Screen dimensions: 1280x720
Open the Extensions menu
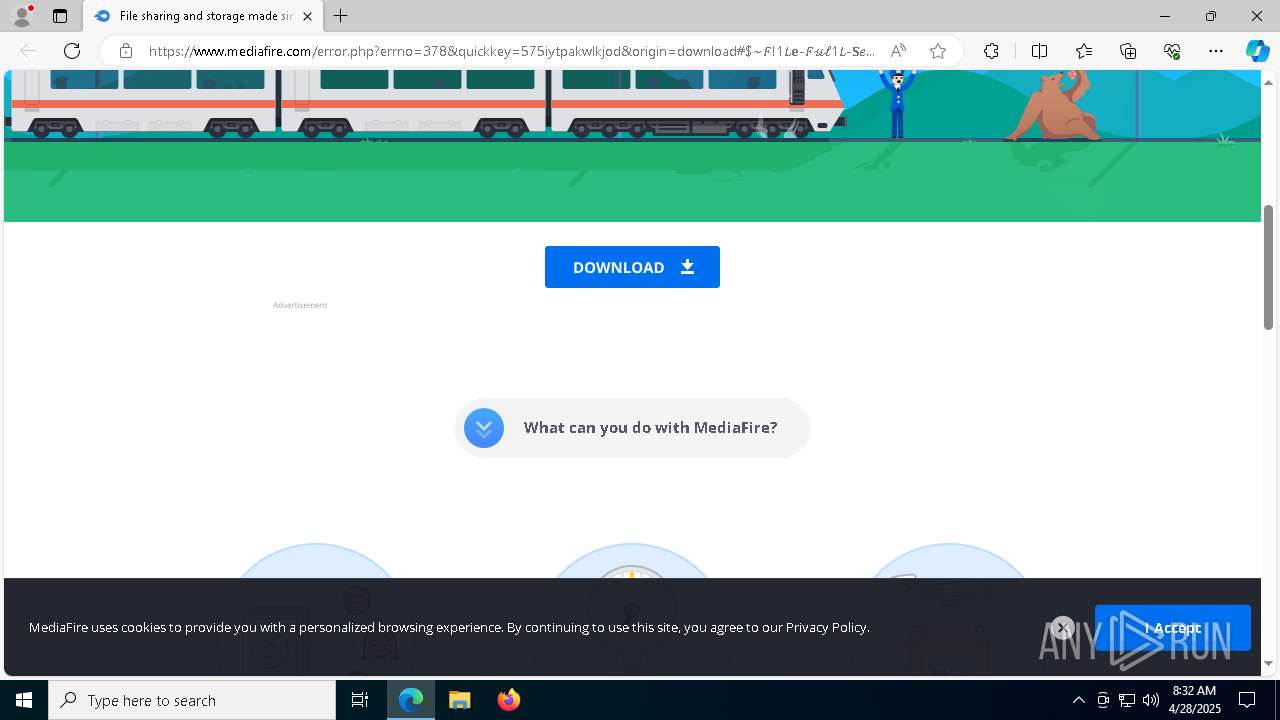(x=991, y=51)
